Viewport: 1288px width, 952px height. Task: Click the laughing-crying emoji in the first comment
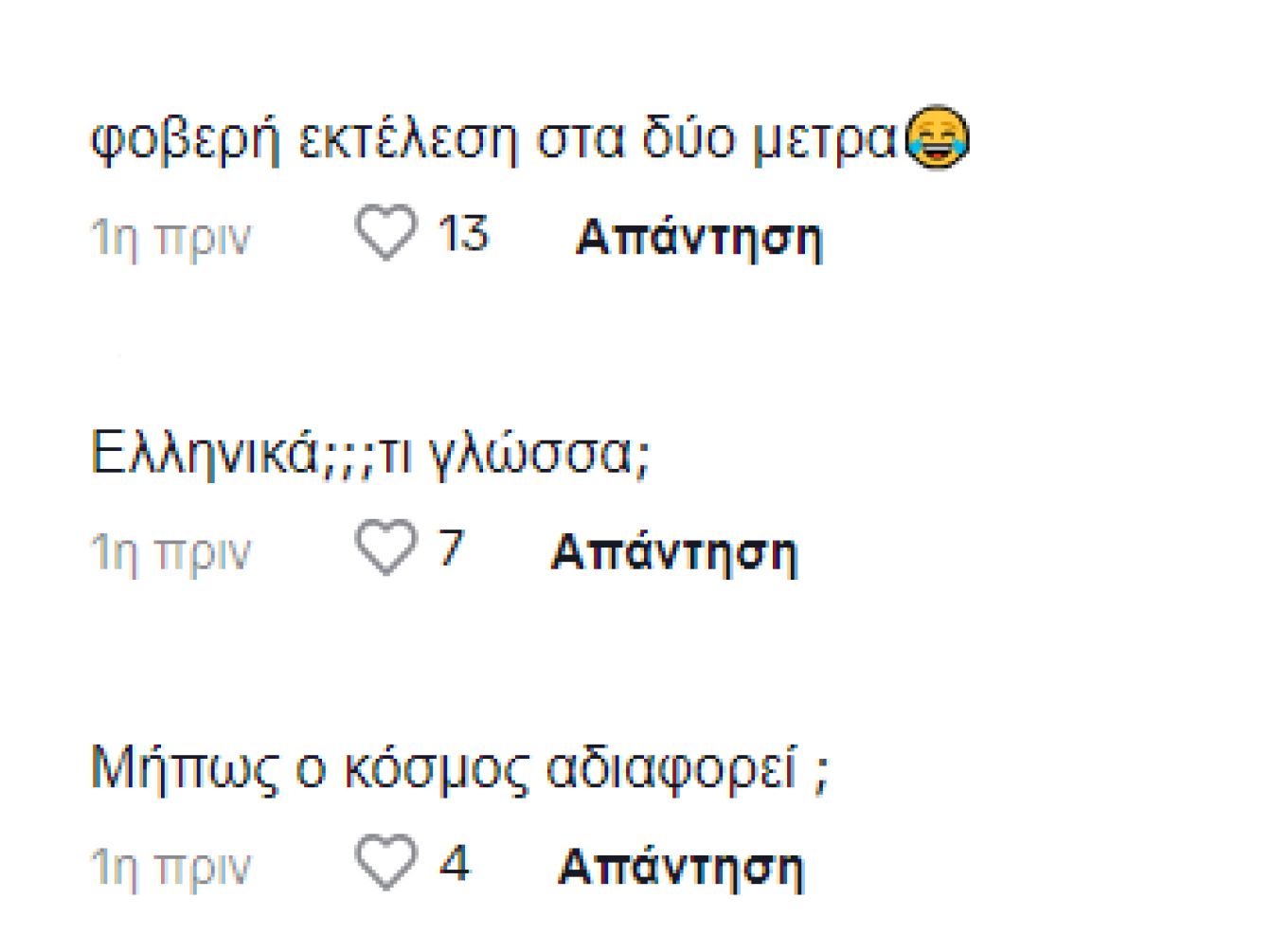pos(938,138)
